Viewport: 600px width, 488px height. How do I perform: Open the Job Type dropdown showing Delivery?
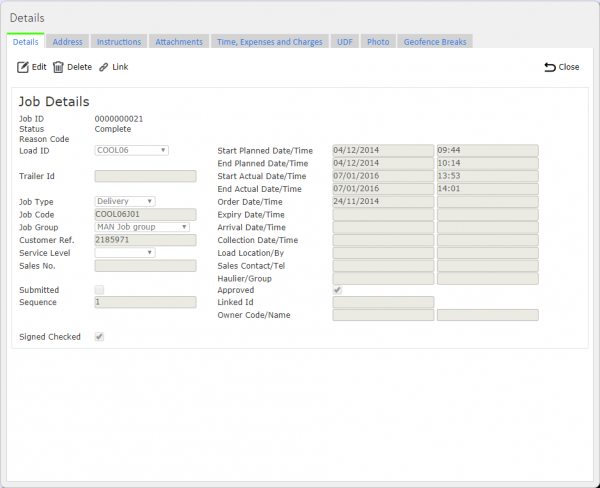[125, 201]
